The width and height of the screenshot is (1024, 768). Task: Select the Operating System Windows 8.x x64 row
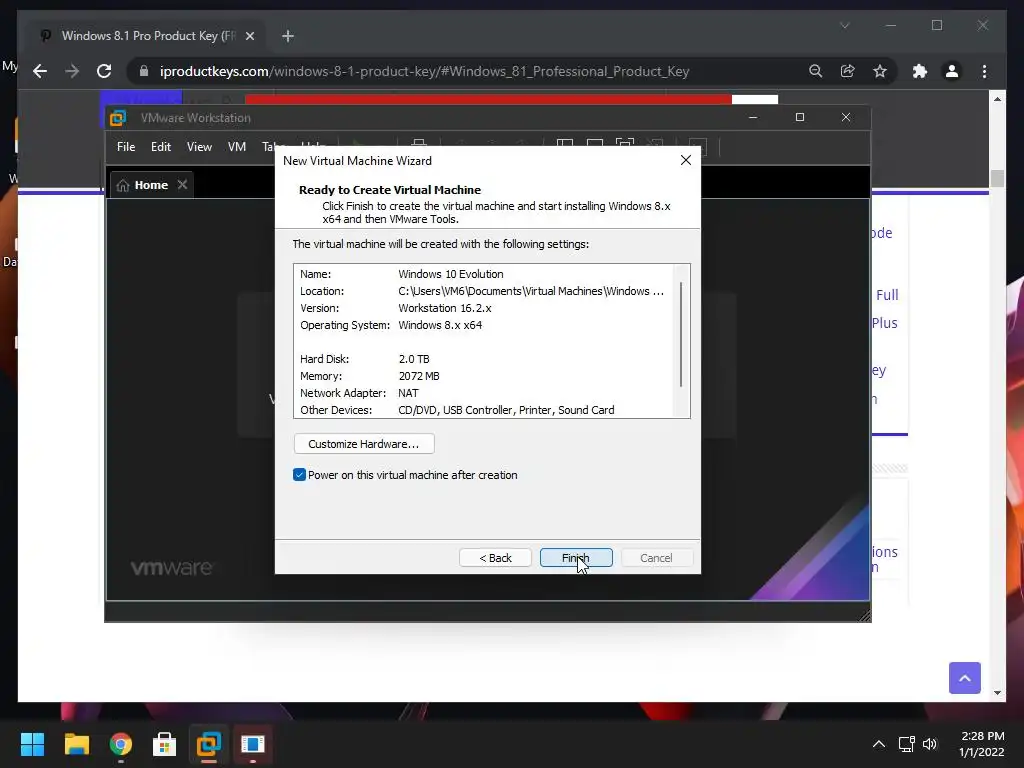(483, 325)
